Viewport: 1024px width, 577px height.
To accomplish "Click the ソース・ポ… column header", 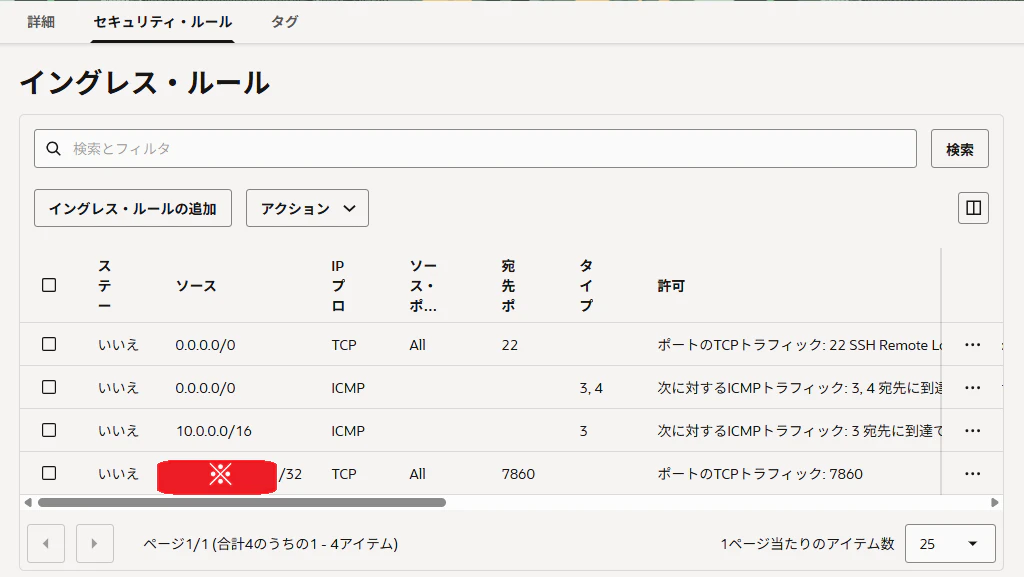I will (423, 286).
